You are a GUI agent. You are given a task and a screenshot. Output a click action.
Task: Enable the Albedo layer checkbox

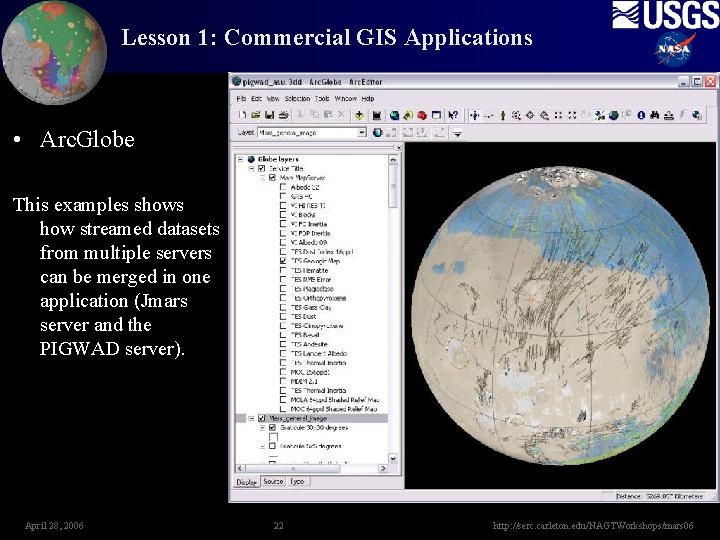click(x=283, y=187)
